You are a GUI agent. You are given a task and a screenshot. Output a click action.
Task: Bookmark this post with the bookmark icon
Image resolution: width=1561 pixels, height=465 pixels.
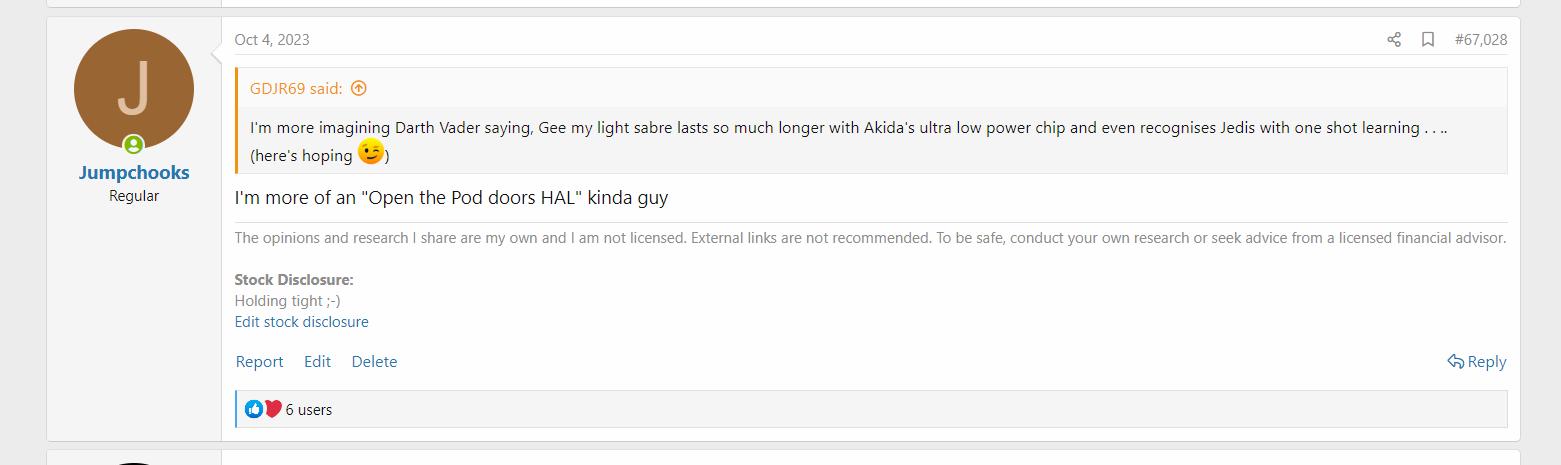coord(1428,40)
